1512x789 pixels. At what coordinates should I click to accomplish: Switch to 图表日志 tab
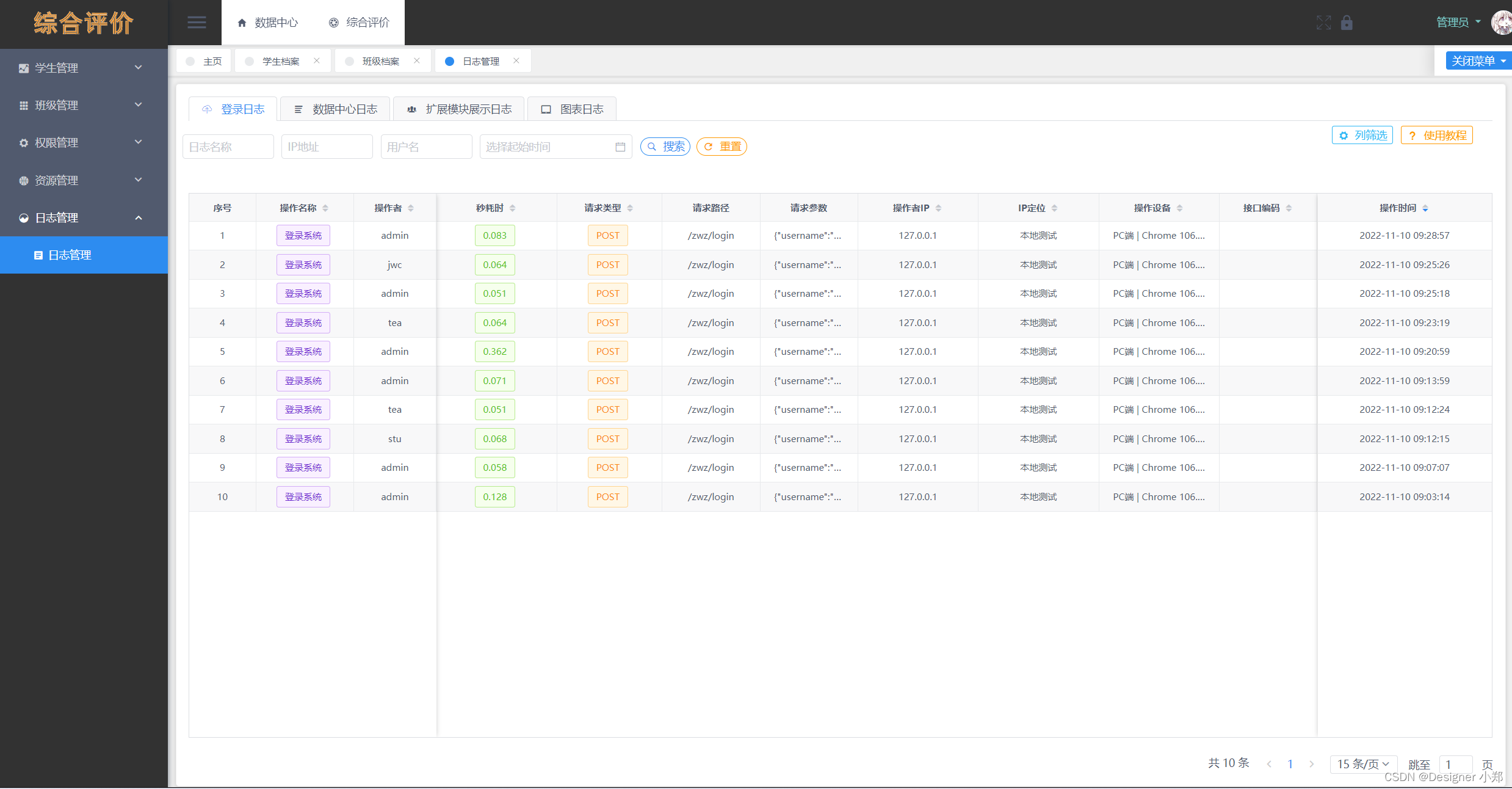point(571,109)
